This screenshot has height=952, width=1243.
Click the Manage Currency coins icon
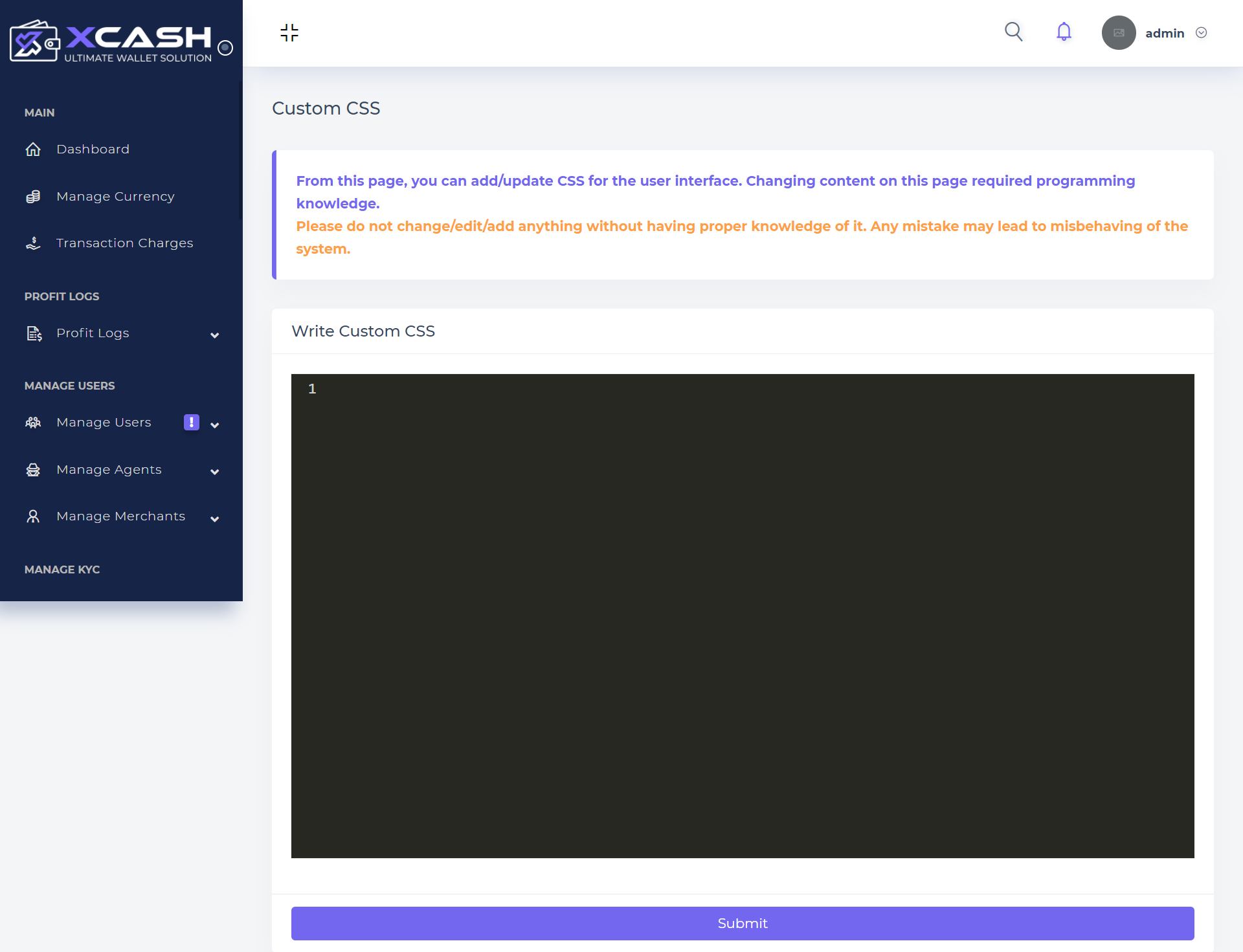coord(33,196)
